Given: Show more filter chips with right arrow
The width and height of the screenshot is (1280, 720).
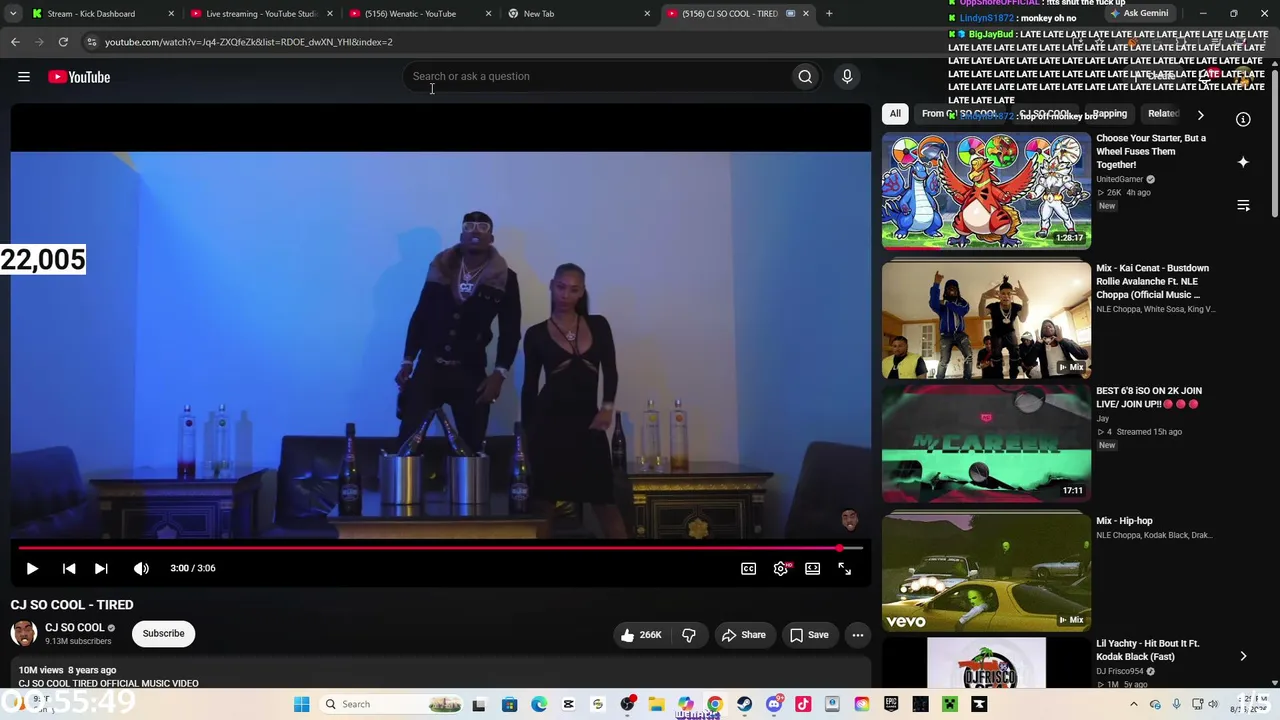Looking at the screenshot, I should click(1200, 115).
